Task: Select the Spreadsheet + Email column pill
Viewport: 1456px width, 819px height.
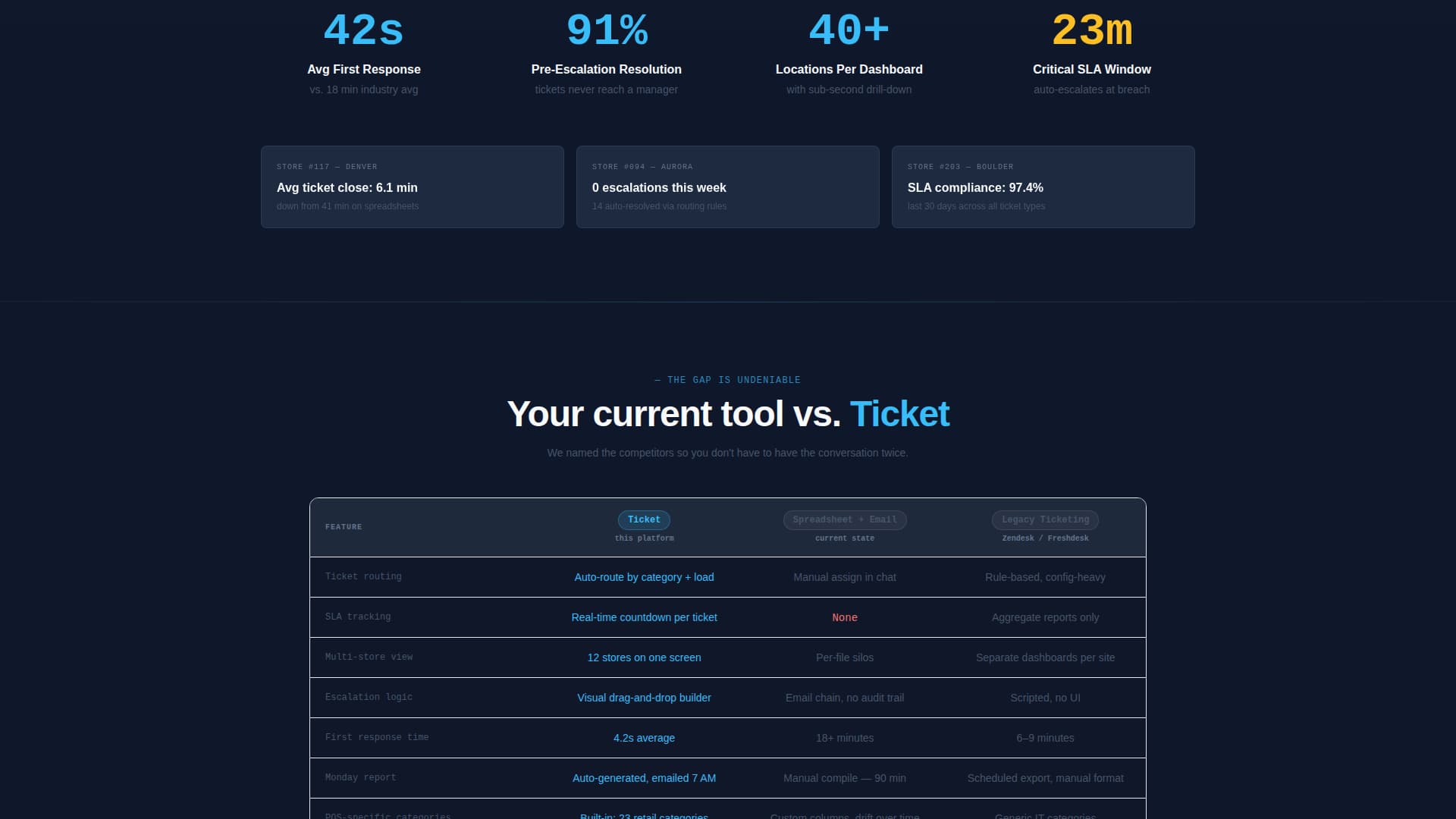Action: coord(844,519)
